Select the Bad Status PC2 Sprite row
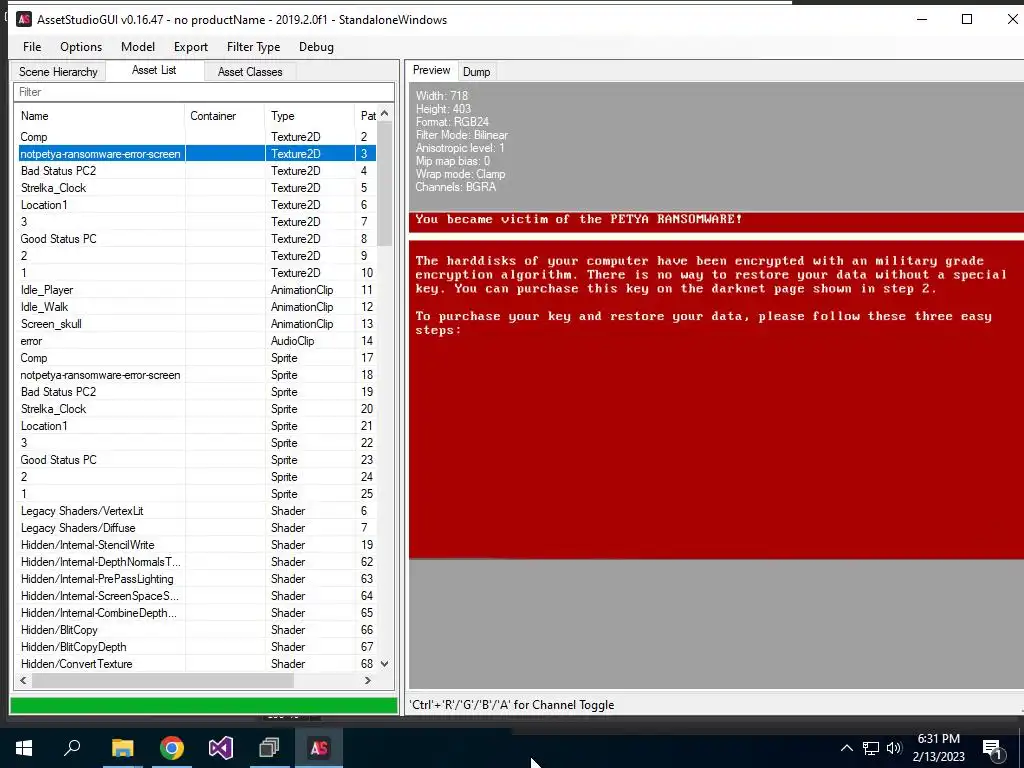Viewport: 1024px width, 768px height. click(x=196, y=392)
